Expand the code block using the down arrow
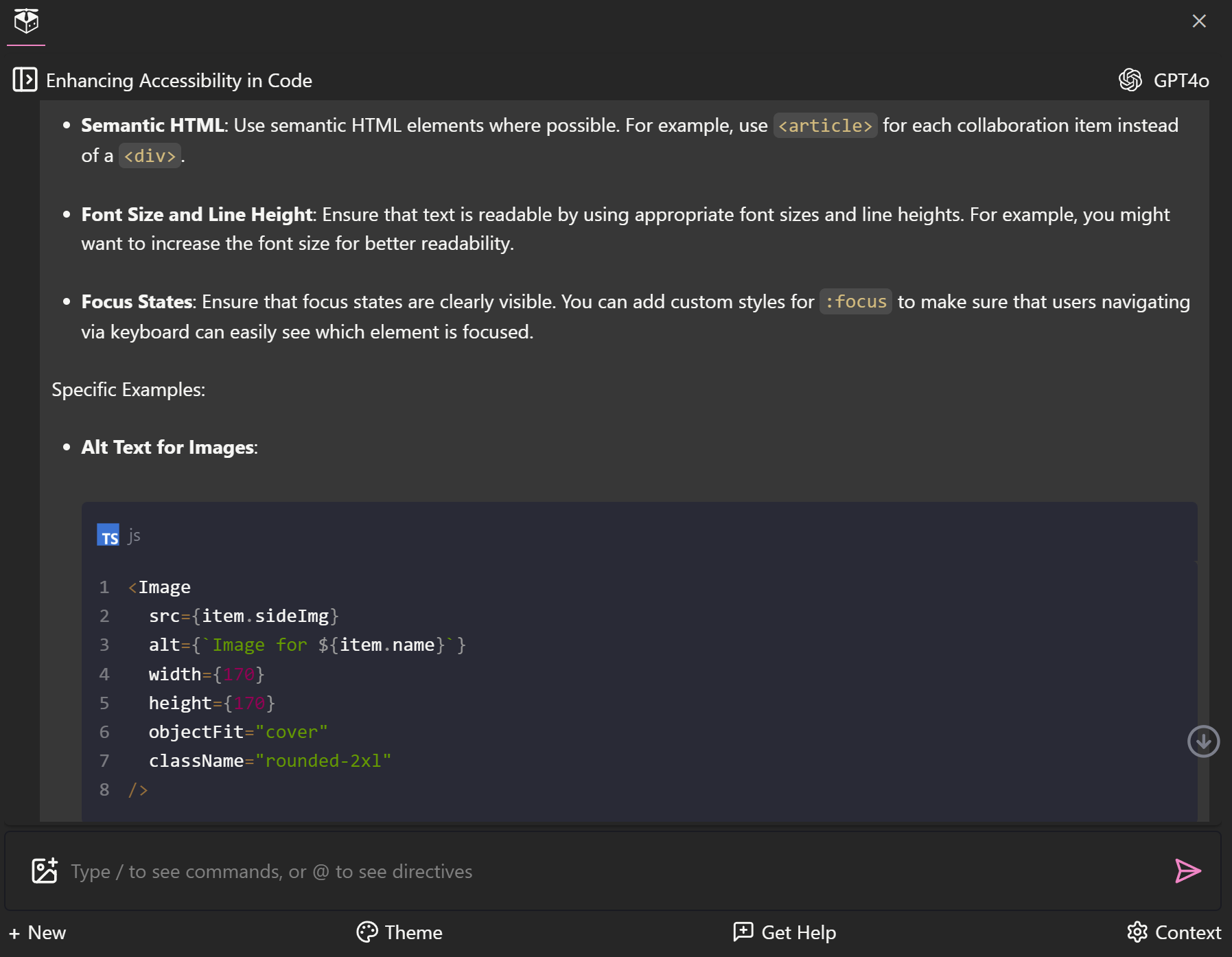 [1203, 741]
